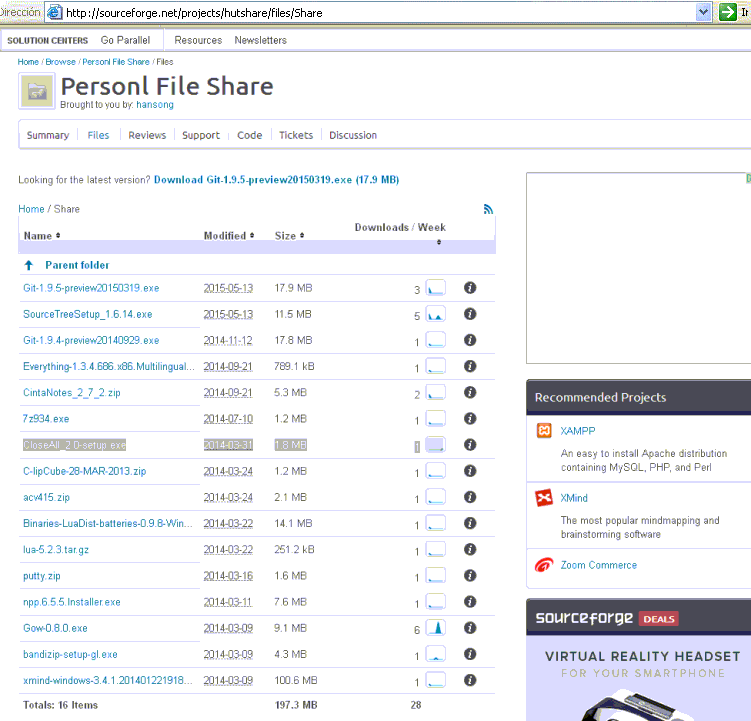The image size is (751, 721).
Task: Open the address bar dropdown arrow
Action: [x=703, y=12]
